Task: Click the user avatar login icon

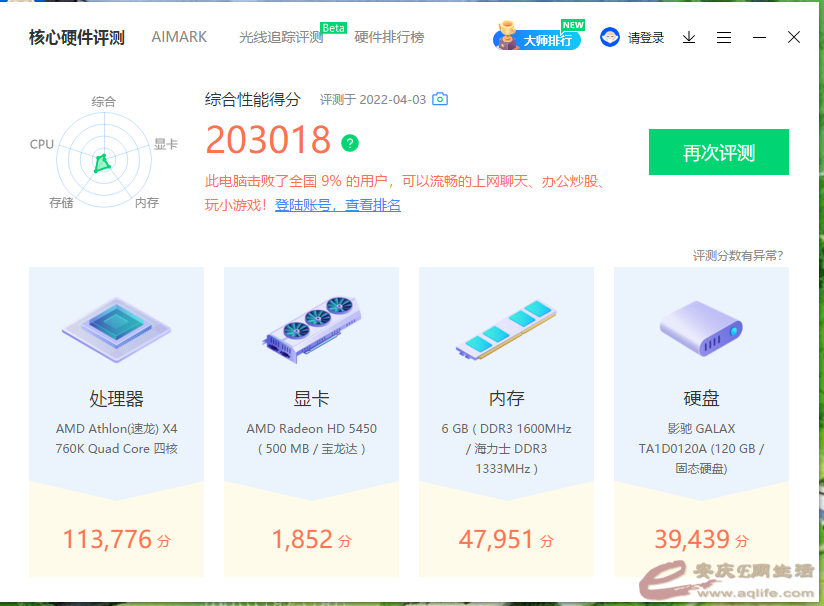Action: click(x=610, y=38)
